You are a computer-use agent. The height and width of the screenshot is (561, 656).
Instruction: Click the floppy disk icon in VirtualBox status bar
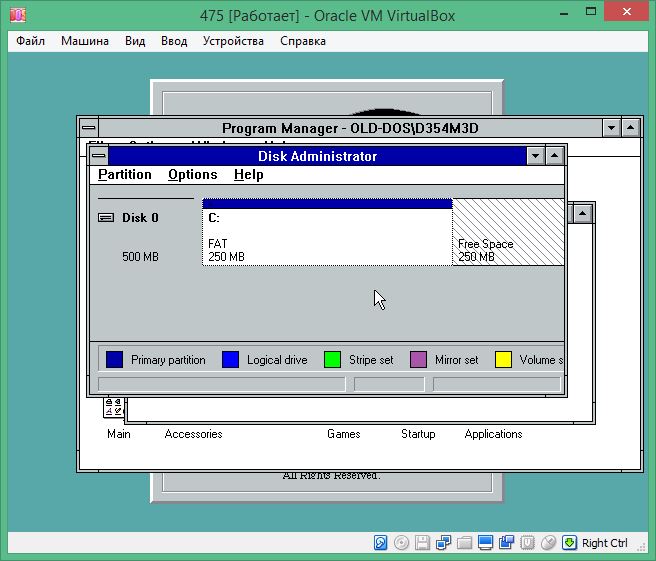tap(422, 543)
